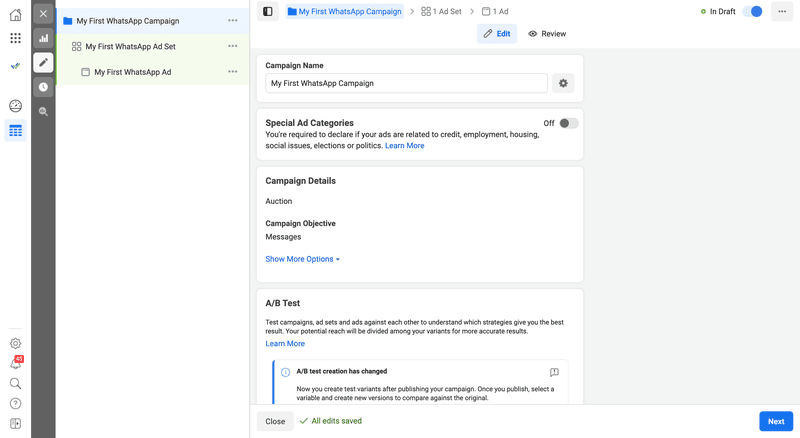Open Learn More link under A/B Test
Screen dimensions: 800x438
coord(285,344)
